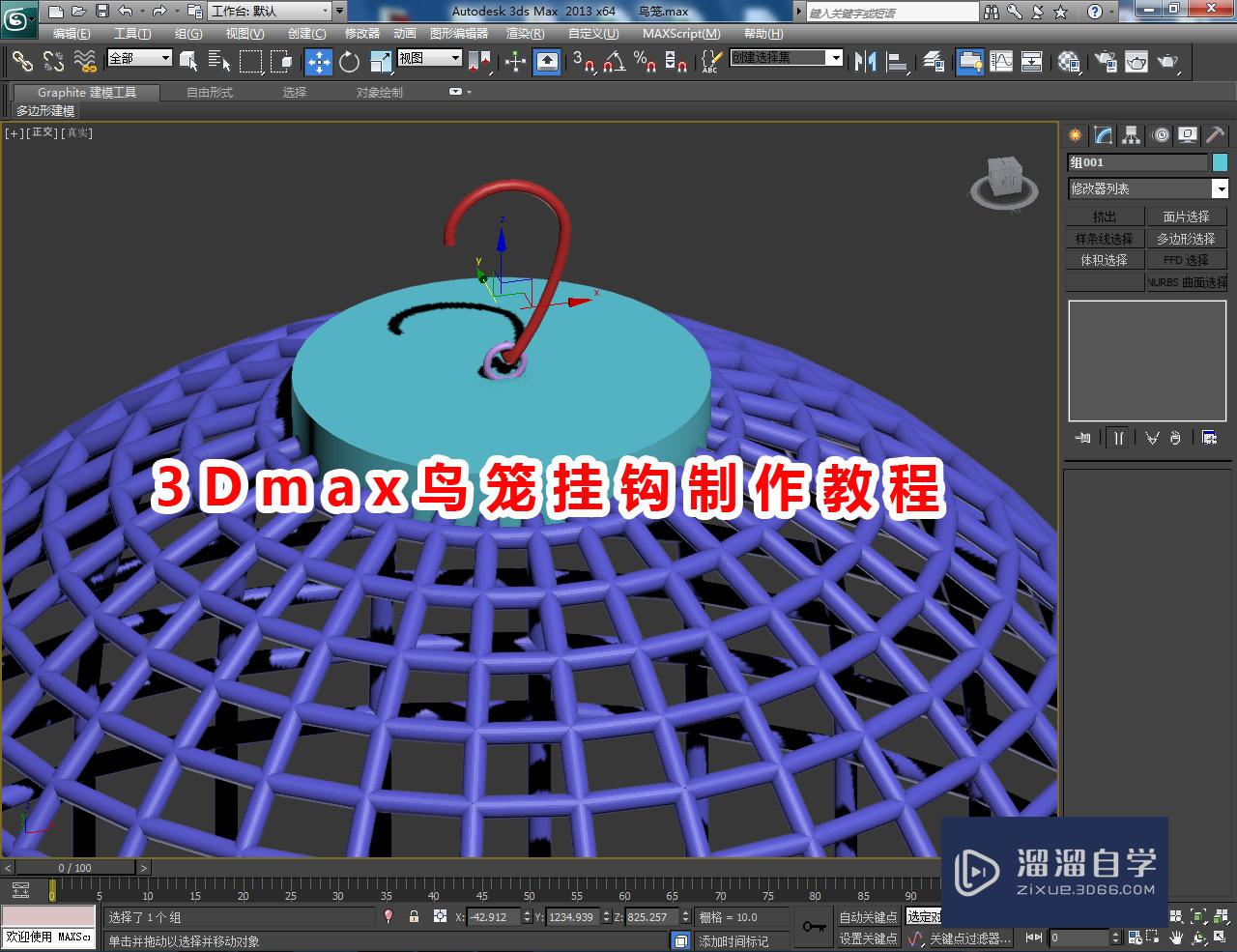The image size is (1237, 952).
Task: Select the Scale tool
Action: 381,61
